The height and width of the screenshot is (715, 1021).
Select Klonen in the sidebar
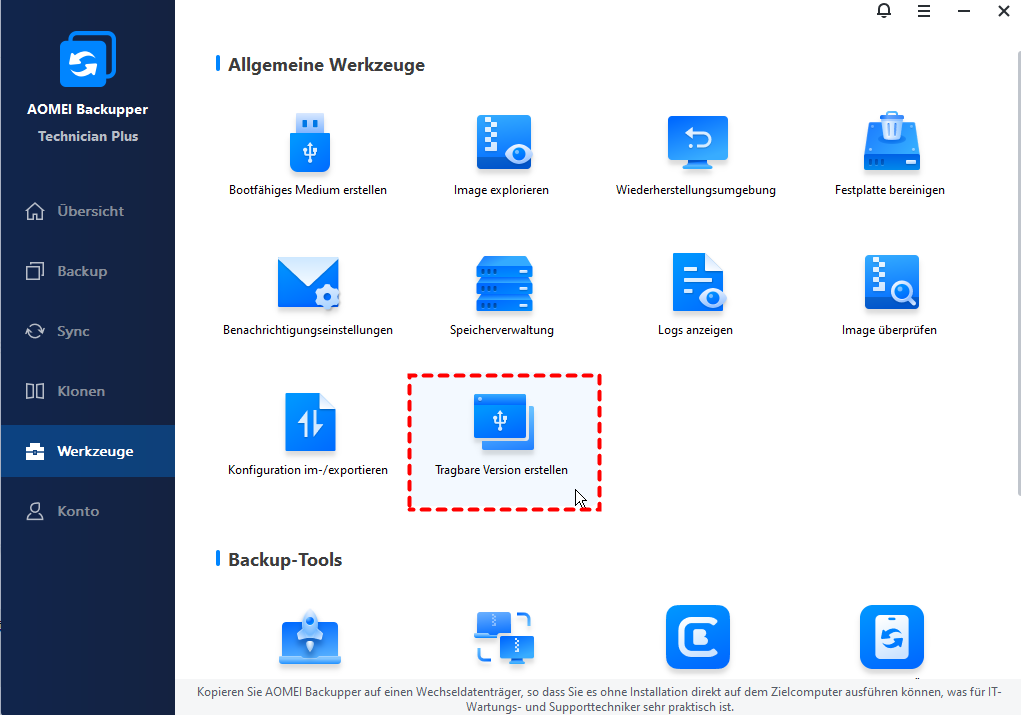tap(88, 391)
